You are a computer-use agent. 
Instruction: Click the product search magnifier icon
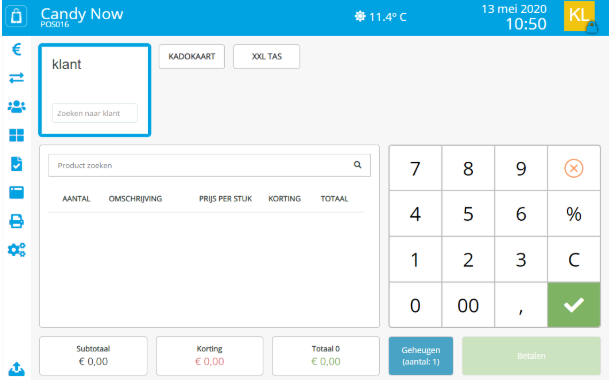[358, 165]
